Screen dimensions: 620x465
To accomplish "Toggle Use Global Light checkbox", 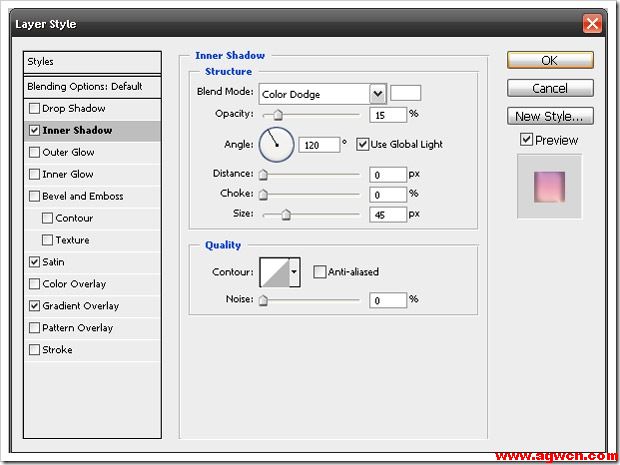I will point(362,145).
